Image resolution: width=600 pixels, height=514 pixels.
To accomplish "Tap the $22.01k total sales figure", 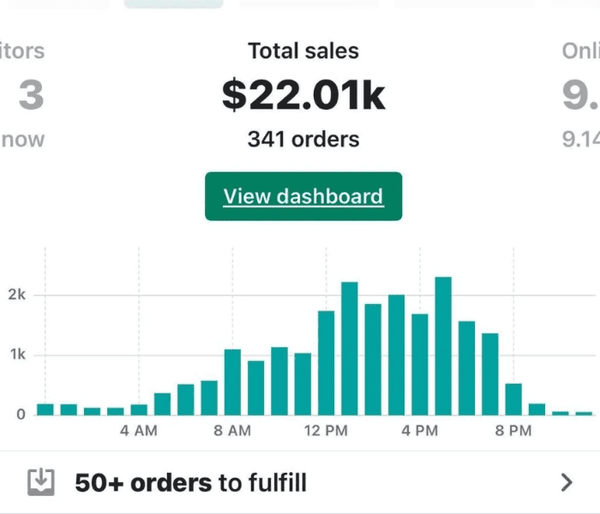I will click(x=303, y=95).
